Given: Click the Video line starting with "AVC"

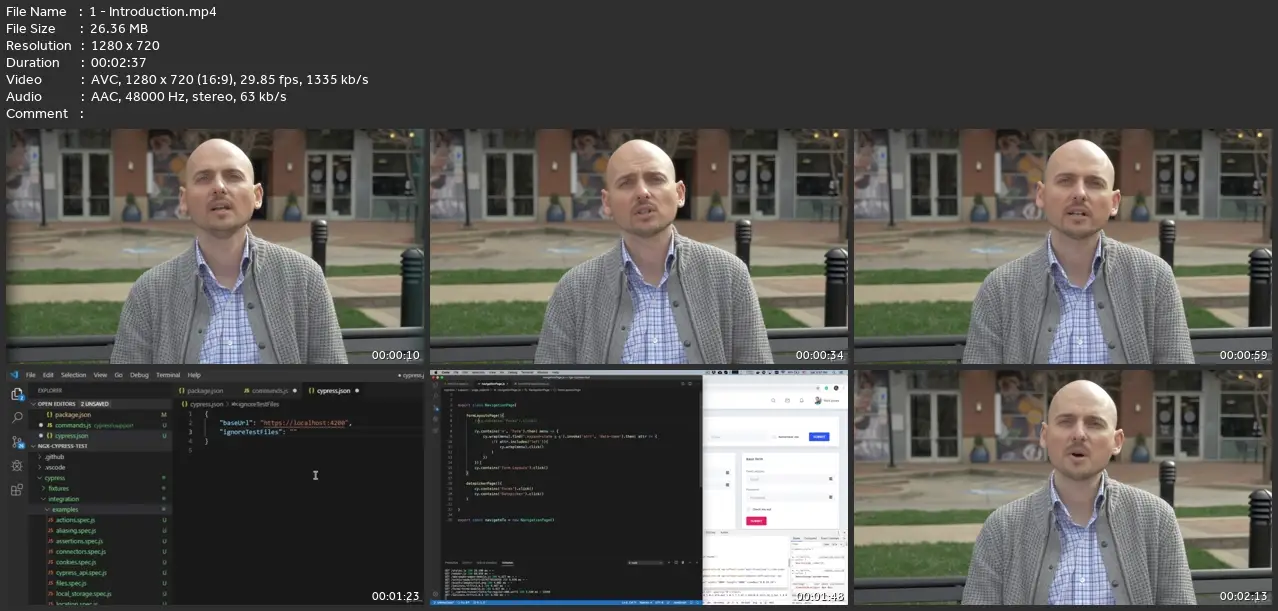Looking at the screenshot, I should [229, 79].
